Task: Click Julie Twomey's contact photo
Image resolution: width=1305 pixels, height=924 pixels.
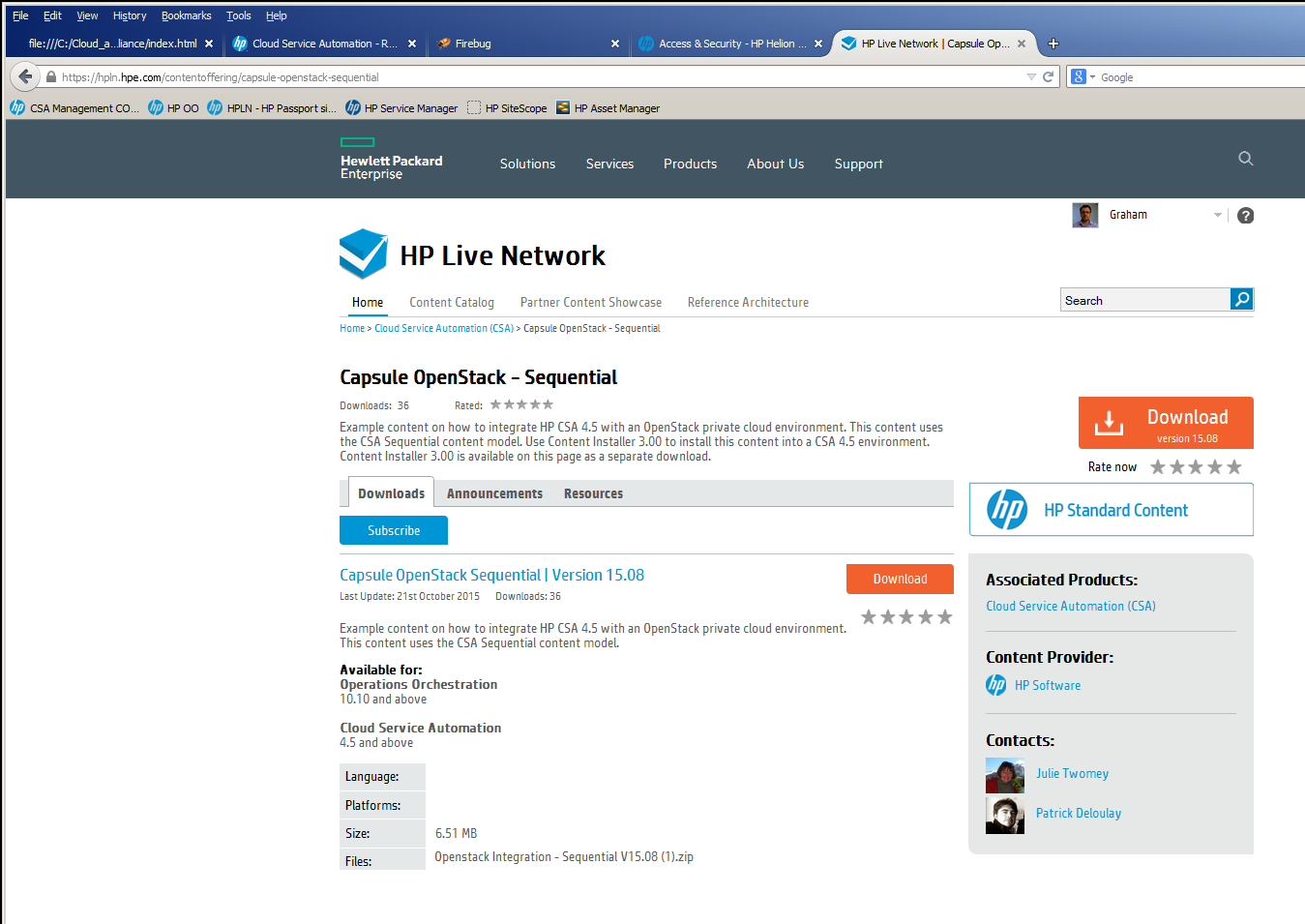Action: coord(1004,775)
